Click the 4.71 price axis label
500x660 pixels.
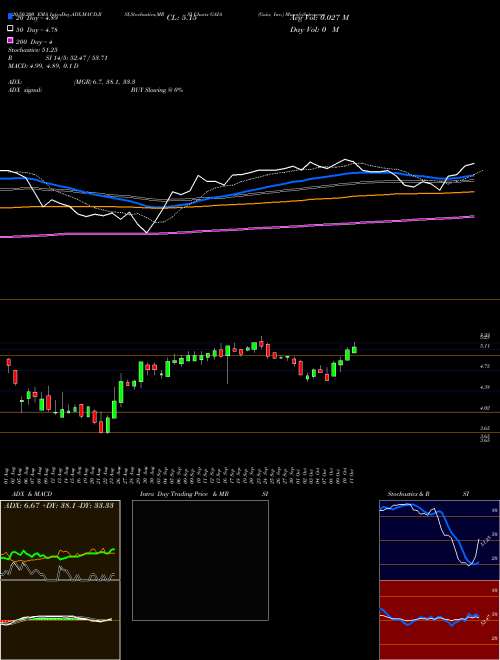pyautogui.click(x=484, y=366)
